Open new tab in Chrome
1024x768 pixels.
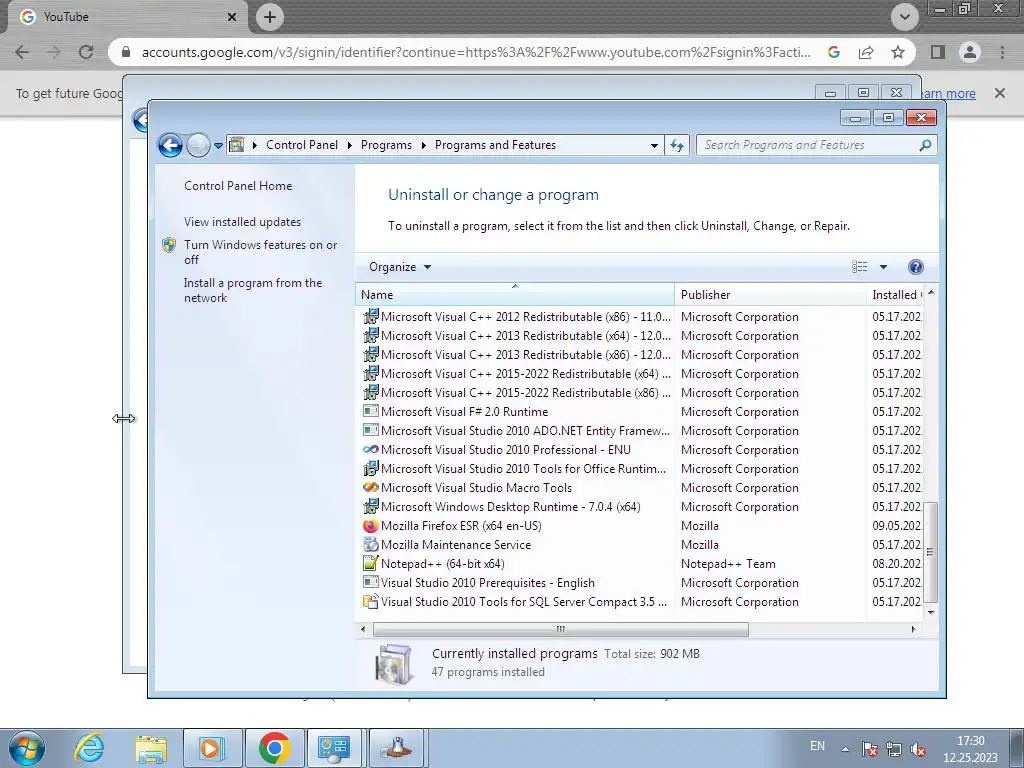point(270,17)
